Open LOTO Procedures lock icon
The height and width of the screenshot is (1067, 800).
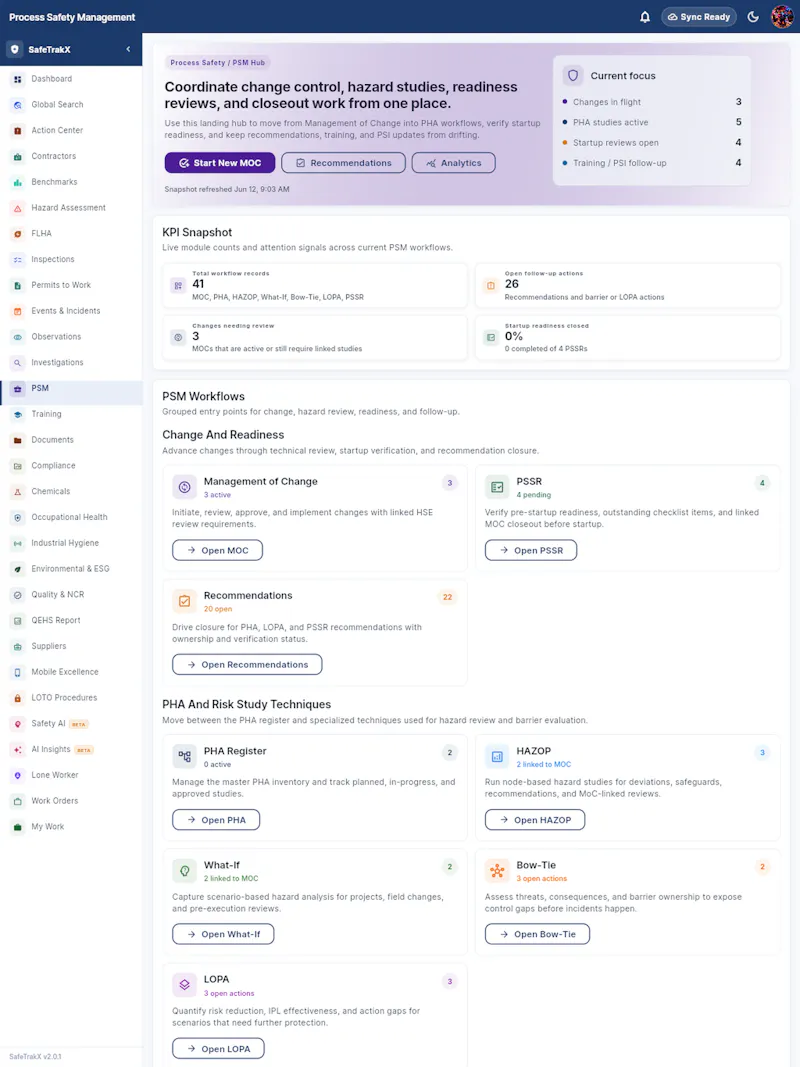18,698
